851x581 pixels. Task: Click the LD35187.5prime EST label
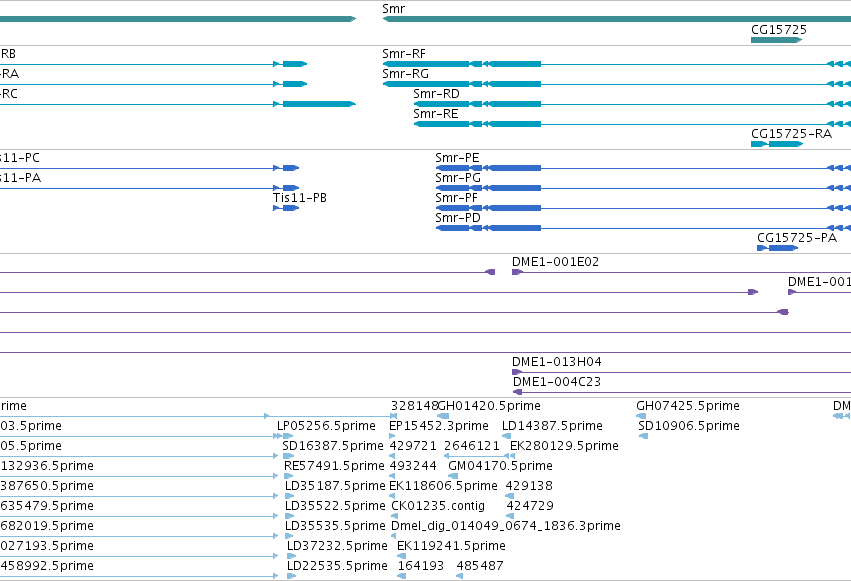point(335,486)
